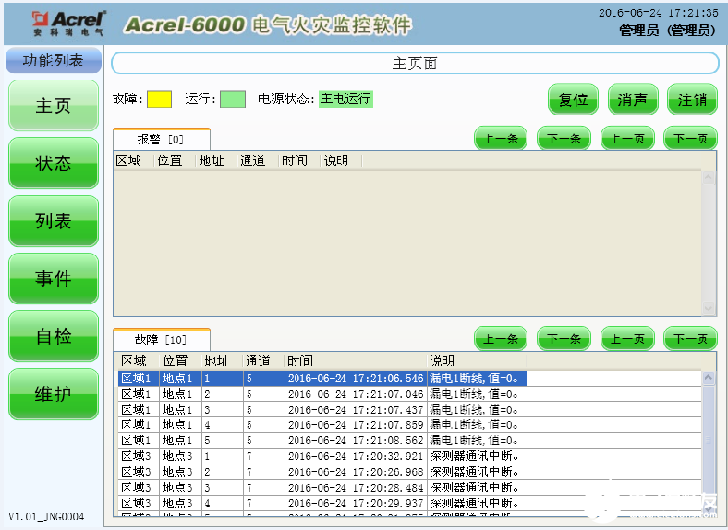Viewport: 728px width, 530px height.
Task: Click the 时间 column header in fault table
Action: click(x=300, y=360)
